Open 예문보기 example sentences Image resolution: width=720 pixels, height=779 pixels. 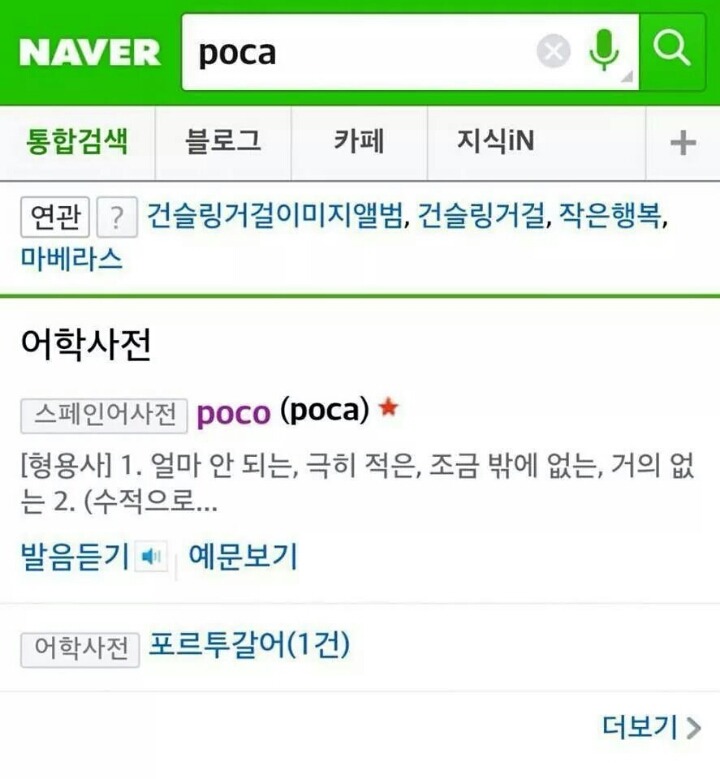(x=243, y=555)
